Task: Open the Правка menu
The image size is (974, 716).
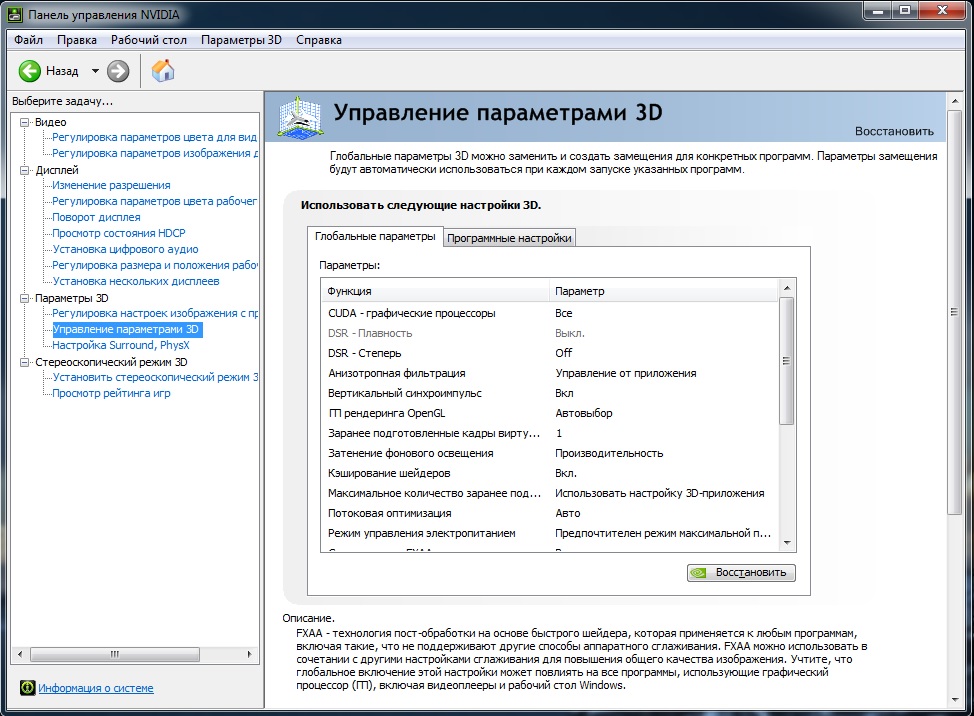Action: click(x=77, y=40)
